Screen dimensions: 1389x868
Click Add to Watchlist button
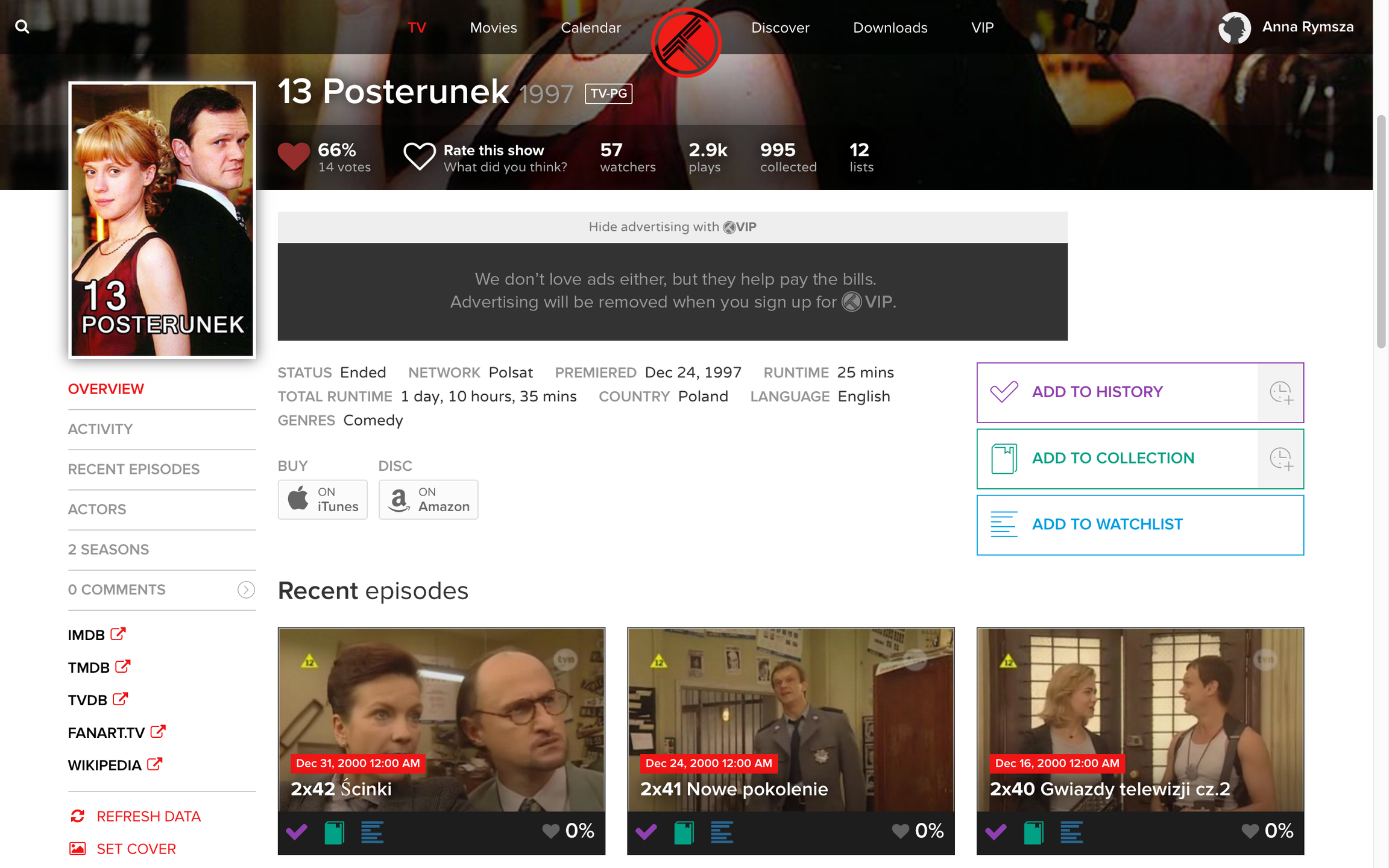(1140, 525)
